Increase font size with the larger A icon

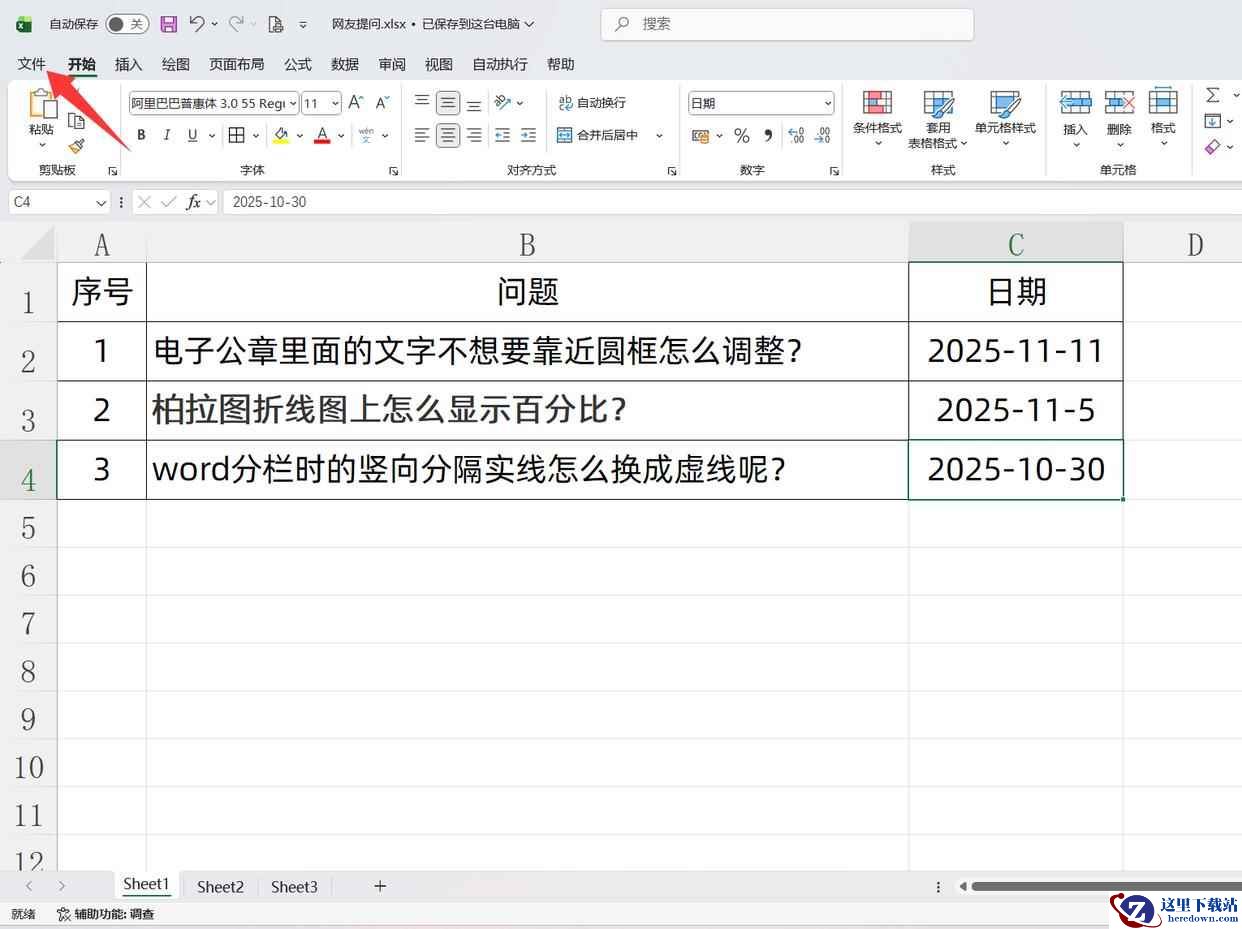tap(356, 103)
